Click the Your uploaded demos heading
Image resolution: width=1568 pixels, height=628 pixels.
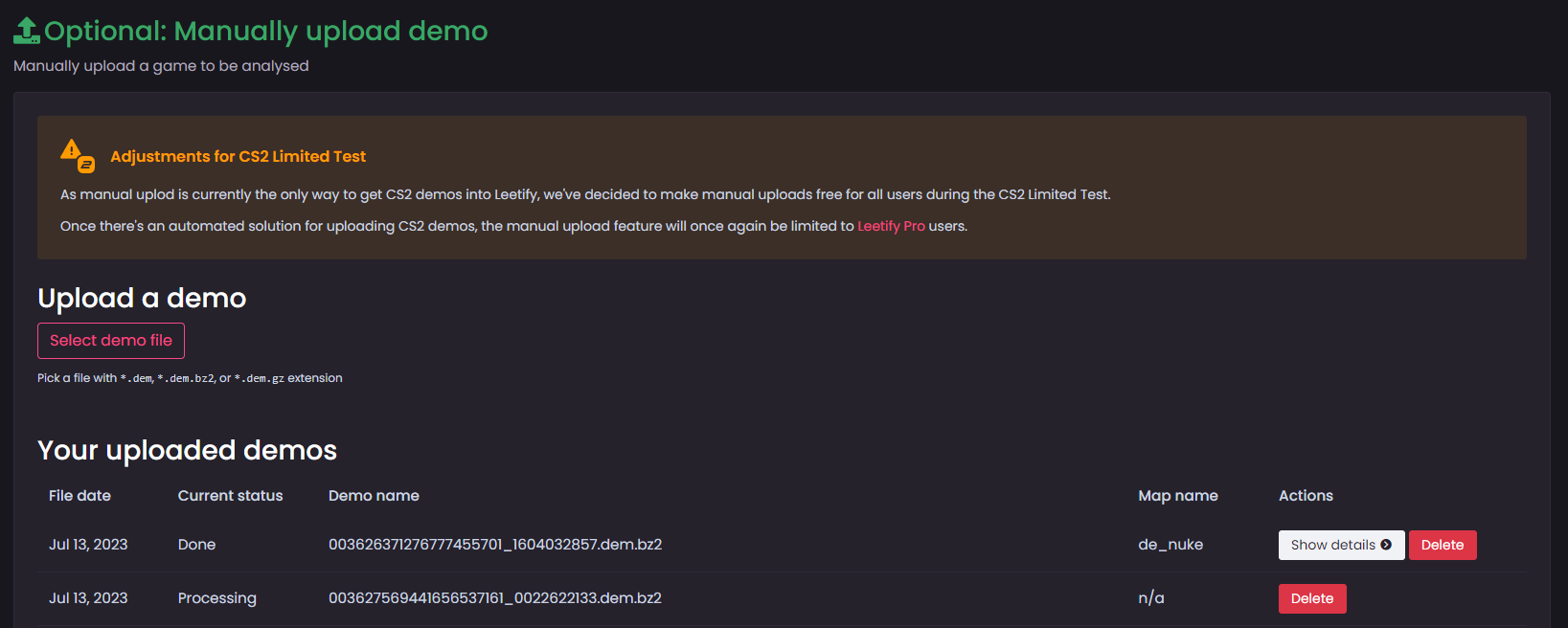coord(186,450)
